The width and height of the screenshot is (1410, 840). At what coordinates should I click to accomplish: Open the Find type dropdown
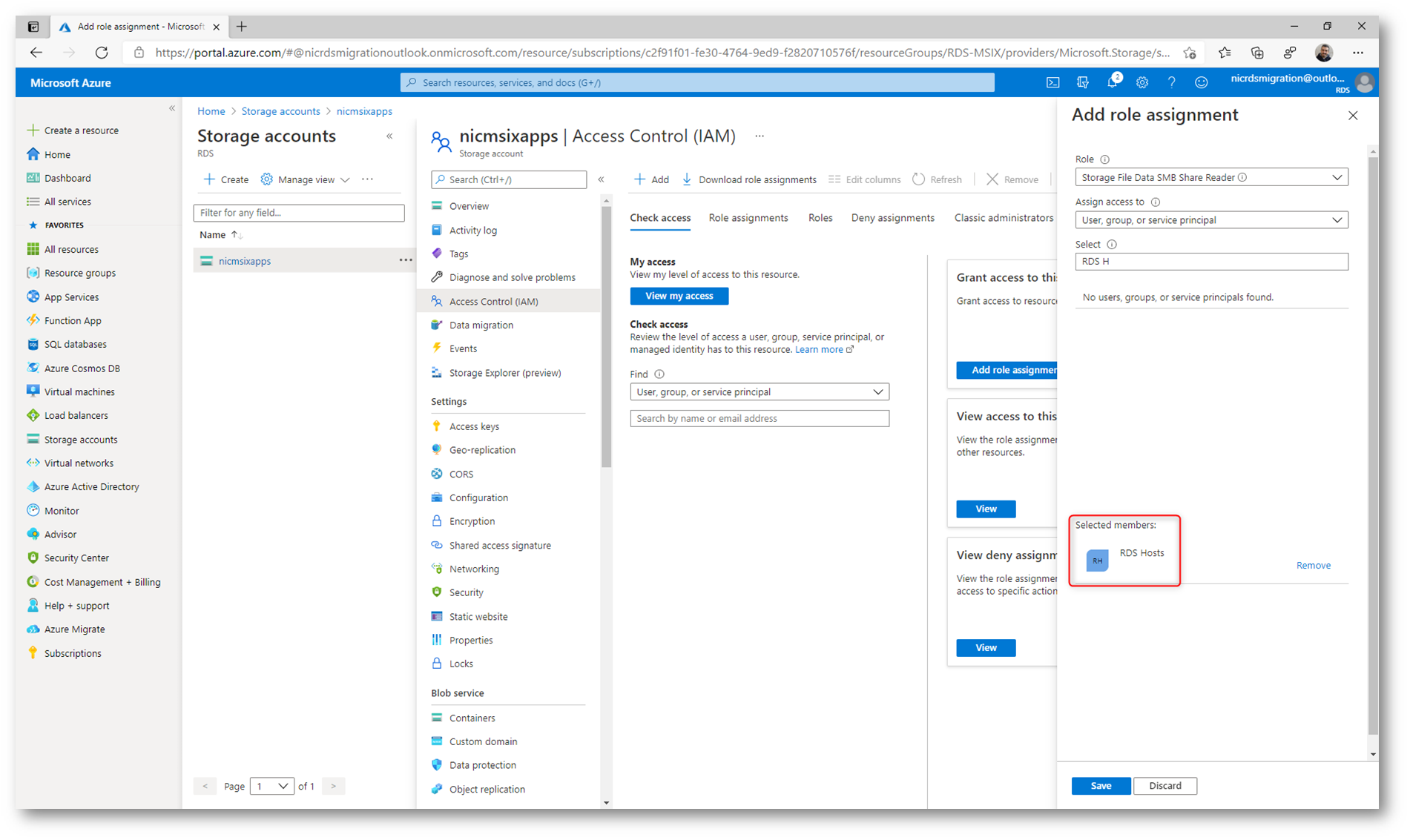(x=760, y=391)
